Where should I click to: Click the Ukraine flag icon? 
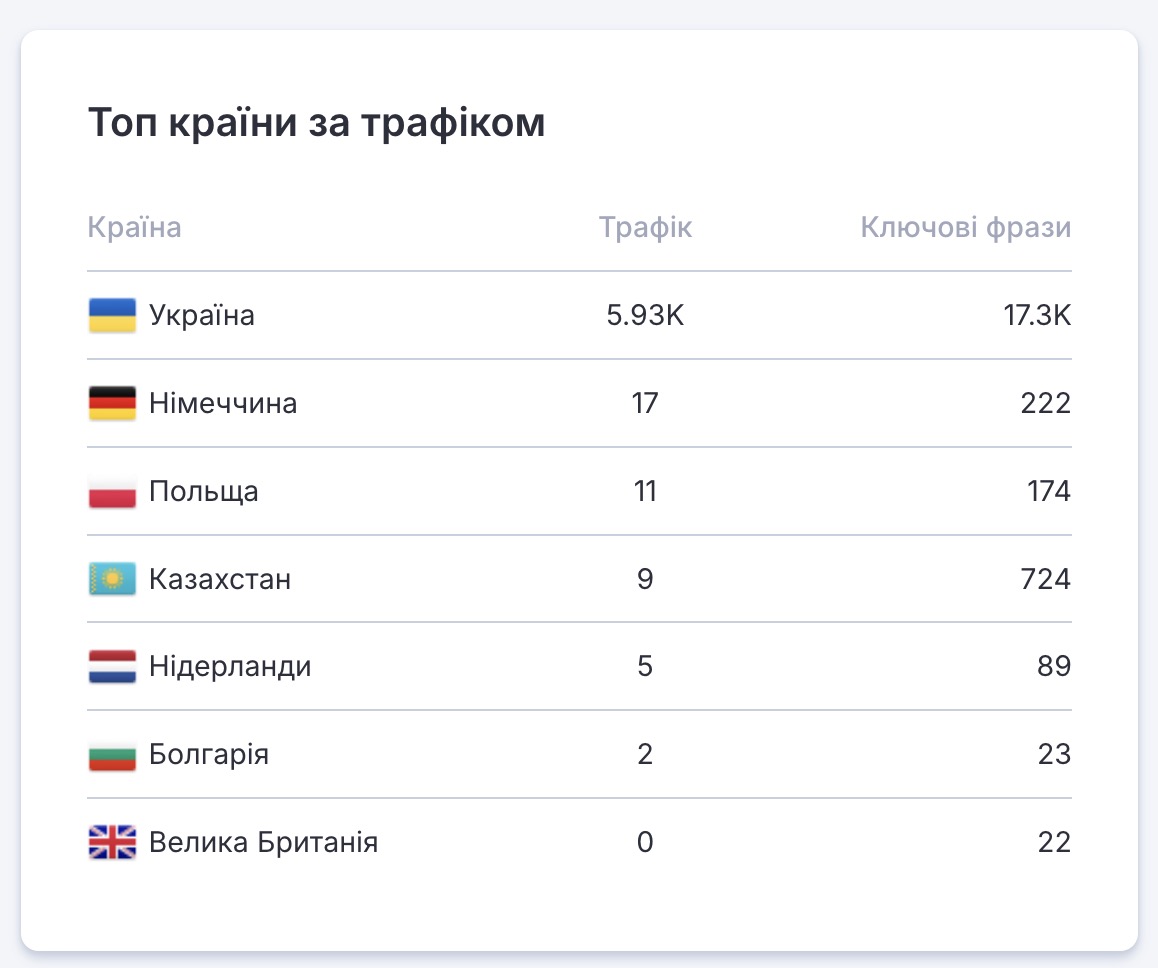112,316
